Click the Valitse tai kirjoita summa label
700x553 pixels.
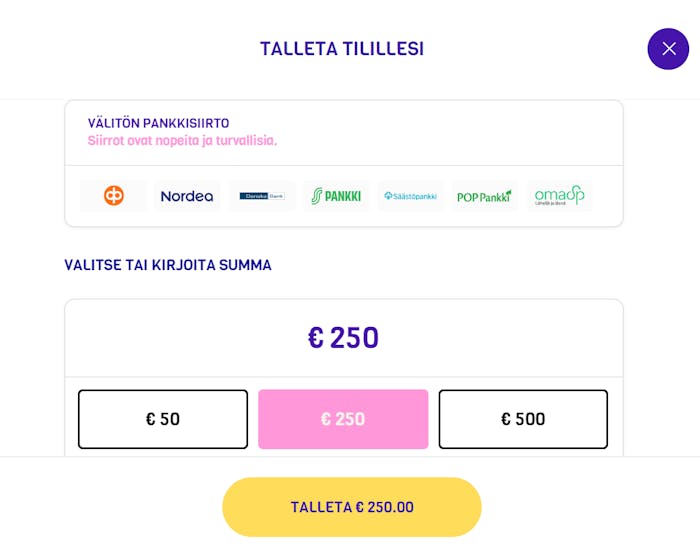pyautogui.click(x=168, y=265)
